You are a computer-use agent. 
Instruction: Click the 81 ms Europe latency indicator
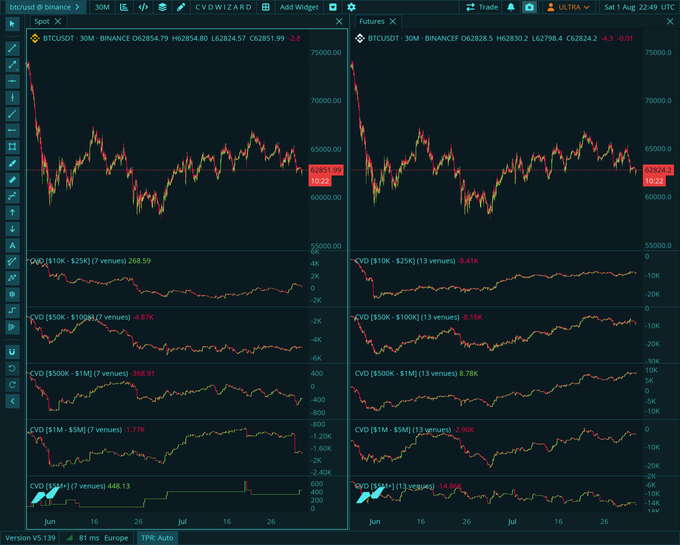(x=98, y=538)
